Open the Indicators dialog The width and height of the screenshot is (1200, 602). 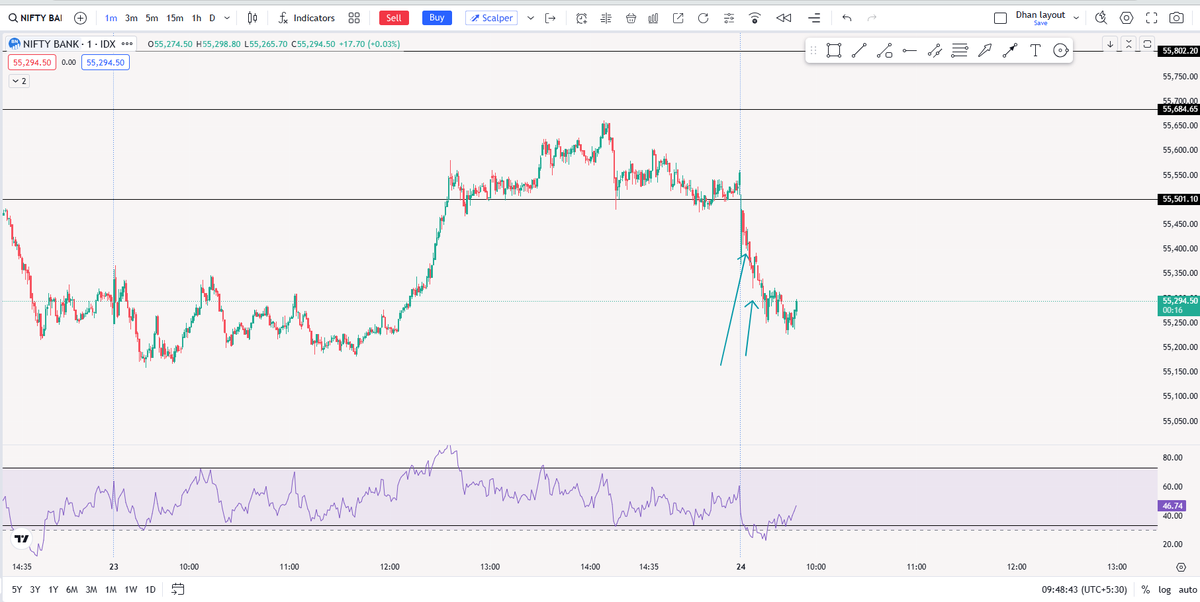306,18
